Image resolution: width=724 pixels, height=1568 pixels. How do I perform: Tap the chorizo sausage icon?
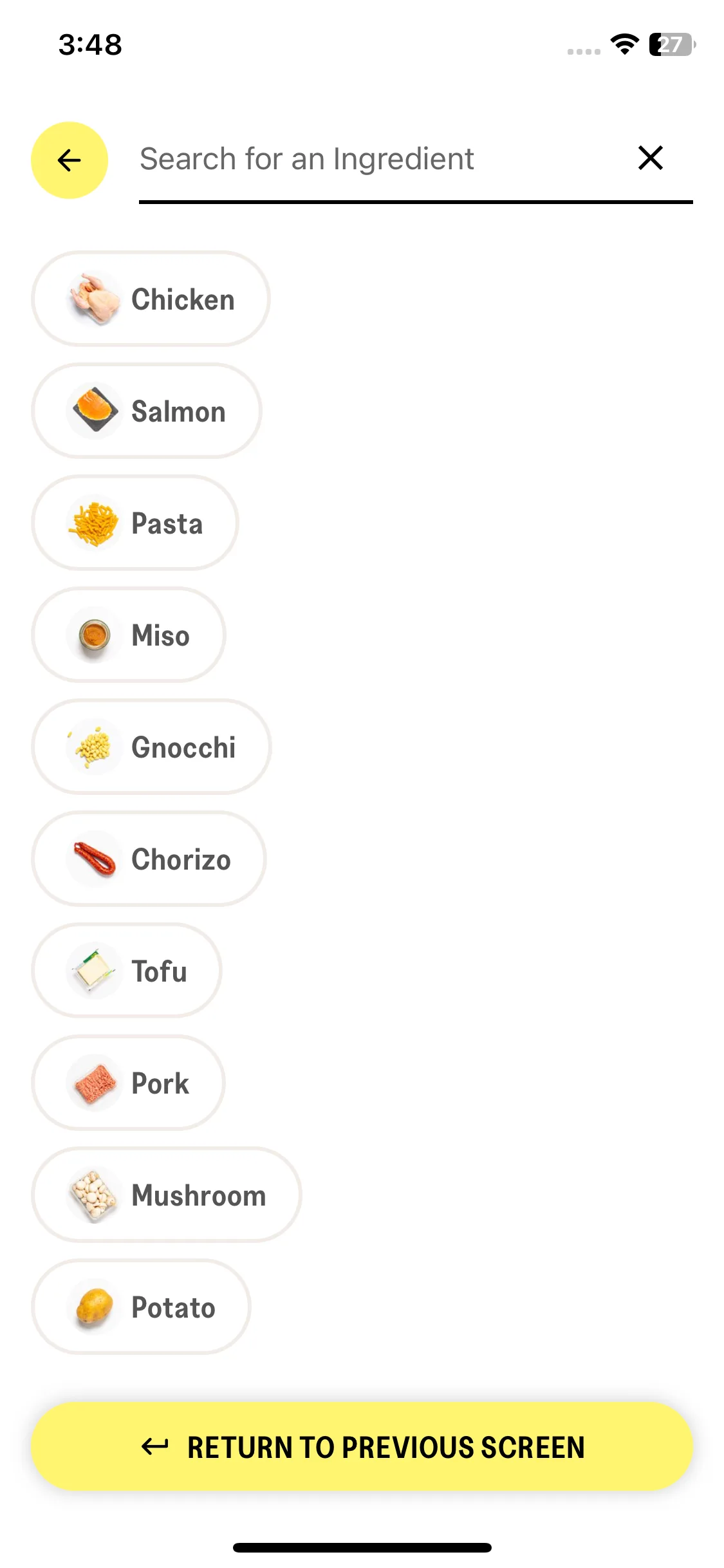tap(95, 859)
